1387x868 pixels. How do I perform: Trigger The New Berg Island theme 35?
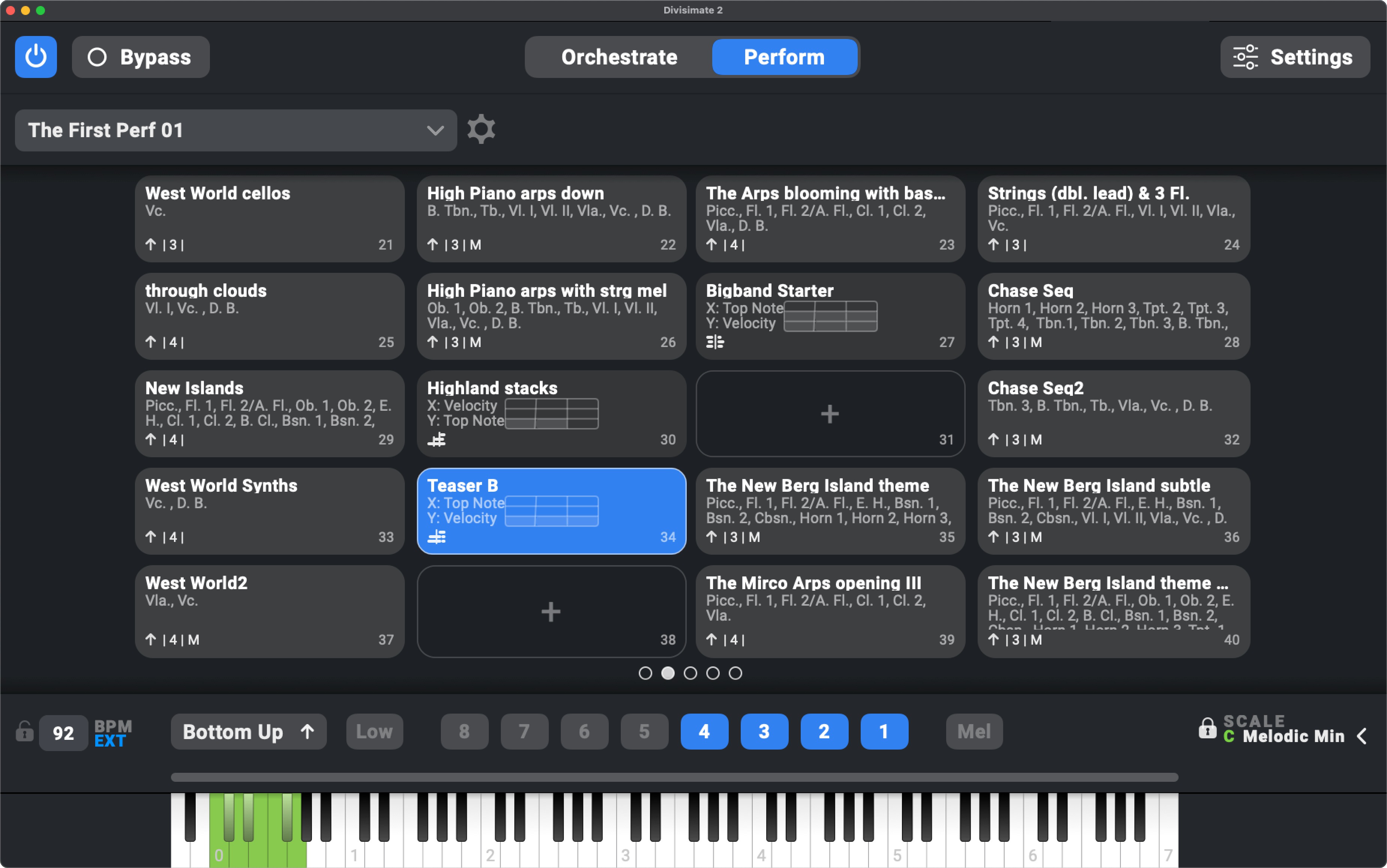click(830, 511)
